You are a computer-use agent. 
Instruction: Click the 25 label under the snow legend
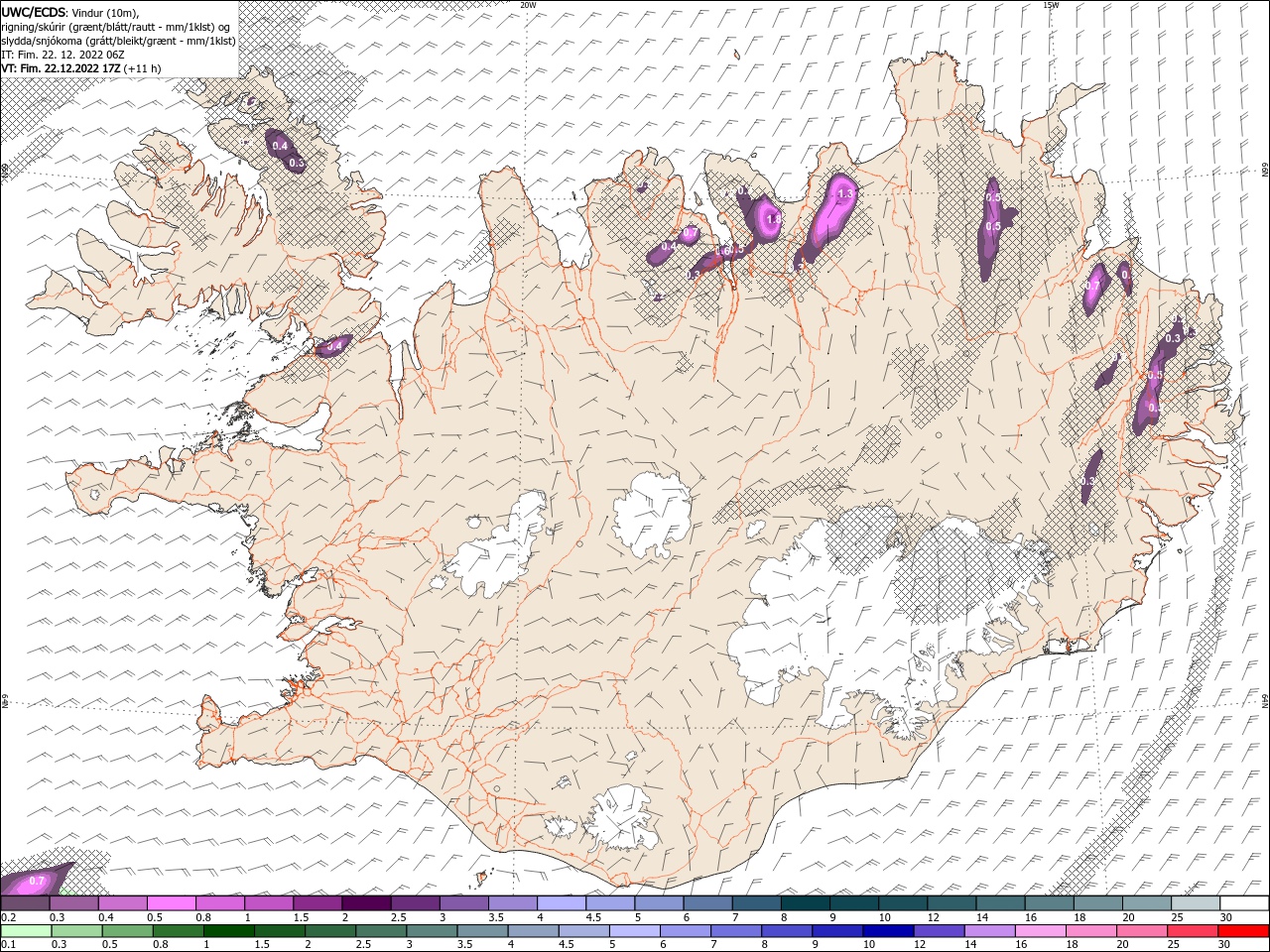1178,917
